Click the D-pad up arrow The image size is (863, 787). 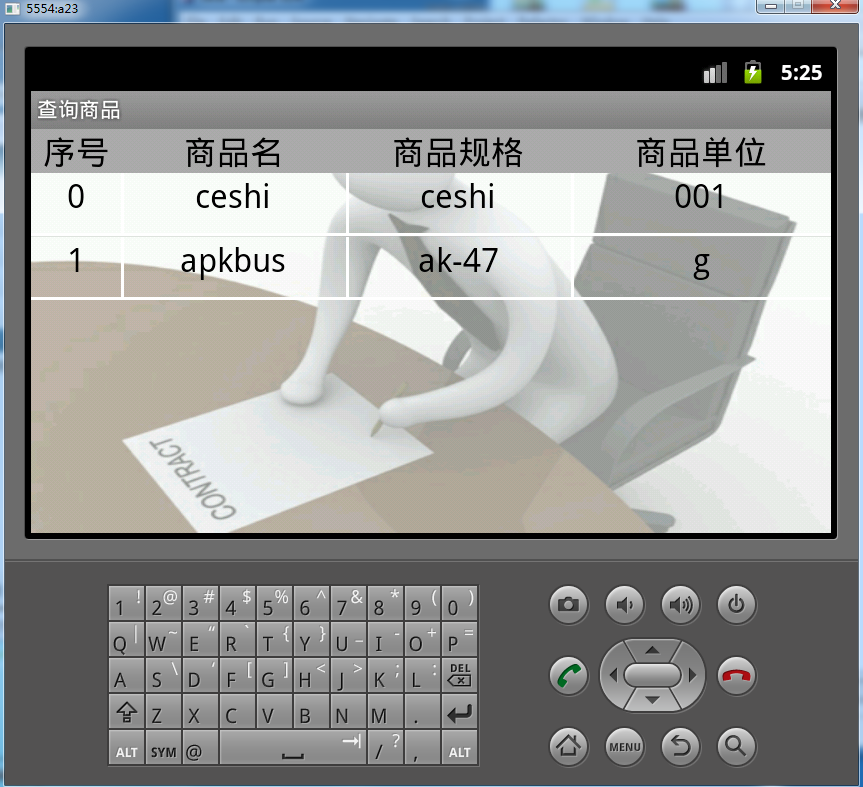tap(652, 650)
